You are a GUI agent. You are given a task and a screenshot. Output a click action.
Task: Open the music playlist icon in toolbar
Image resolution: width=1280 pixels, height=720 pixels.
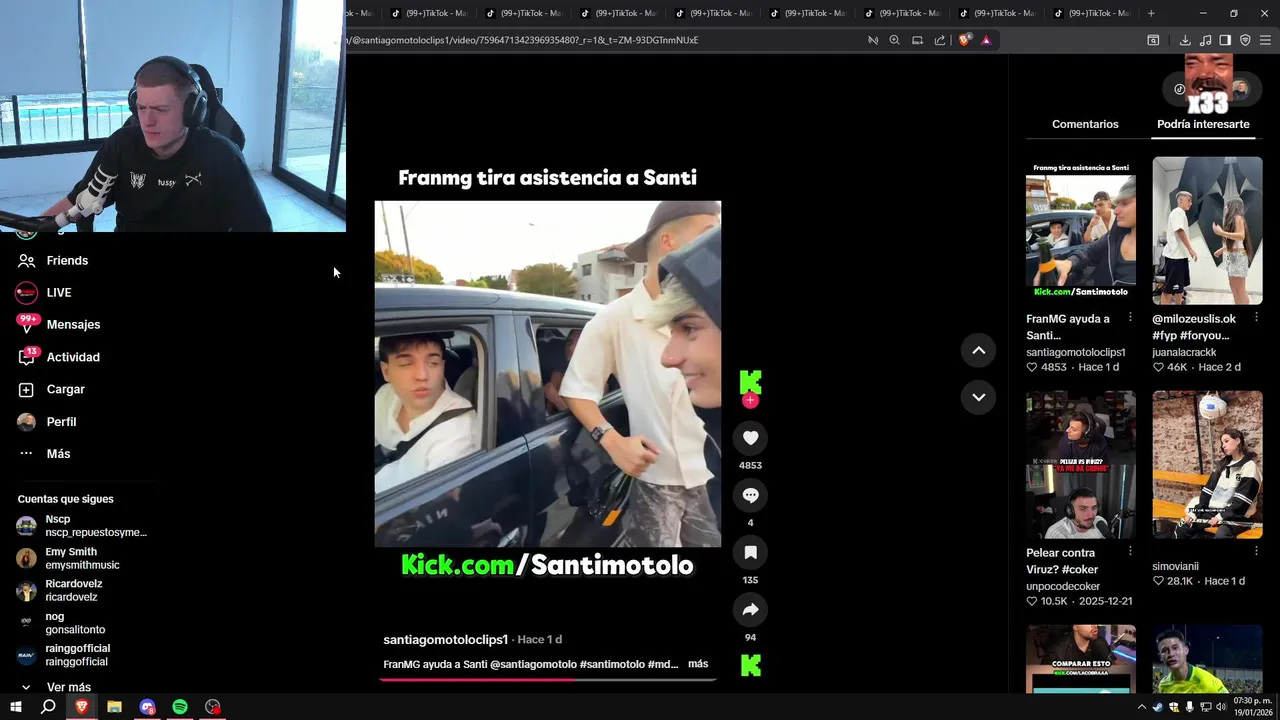[x=1205, y=40]
